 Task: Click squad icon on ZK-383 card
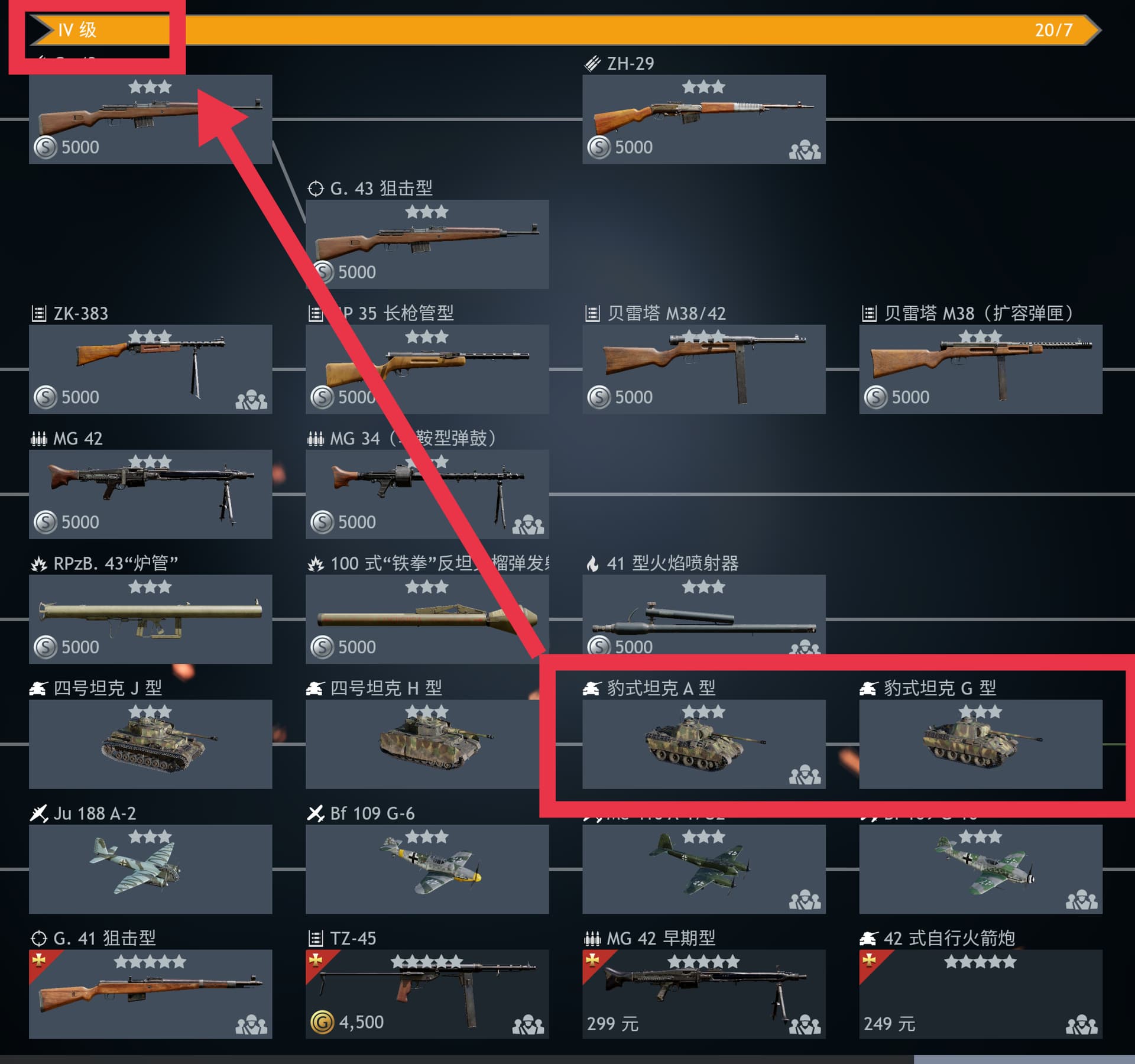251,400
